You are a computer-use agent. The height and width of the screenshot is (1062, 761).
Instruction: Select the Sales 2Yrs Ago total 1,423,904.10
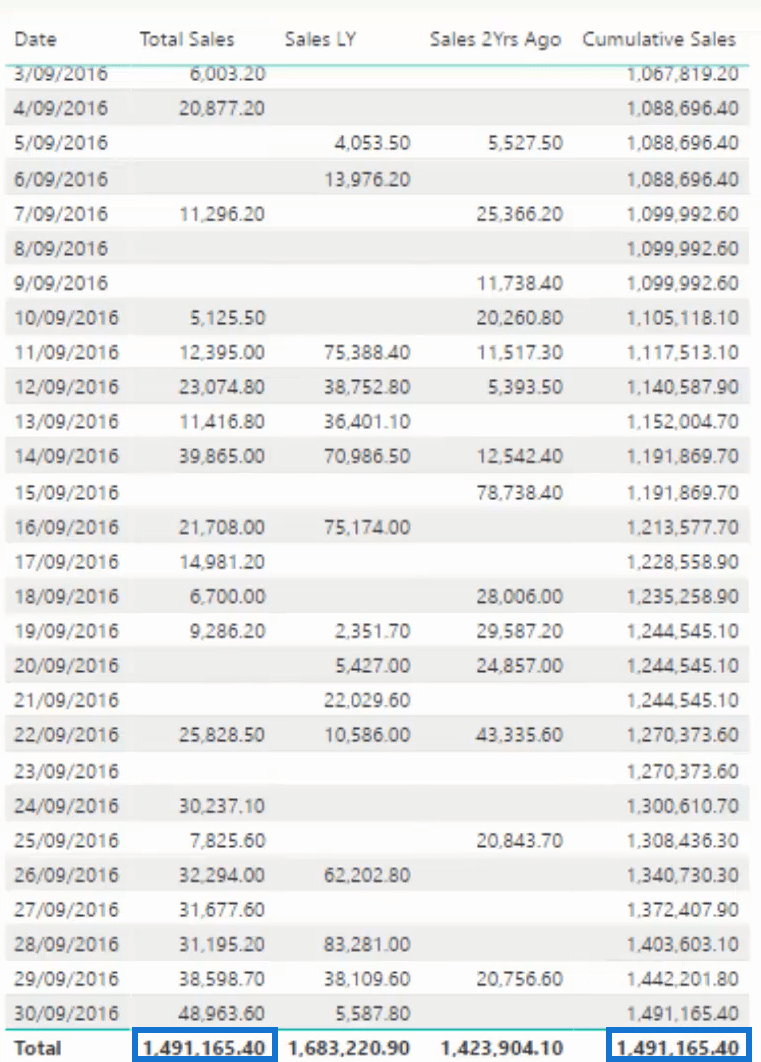coord(502,1048)
